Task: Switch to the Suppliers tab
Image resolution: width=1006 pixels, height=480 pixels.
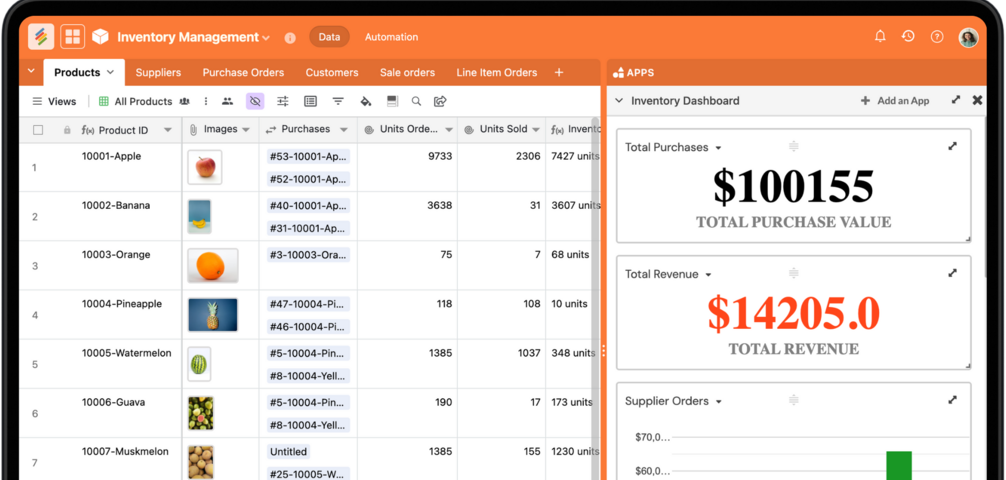Action: tap(158, 72)
